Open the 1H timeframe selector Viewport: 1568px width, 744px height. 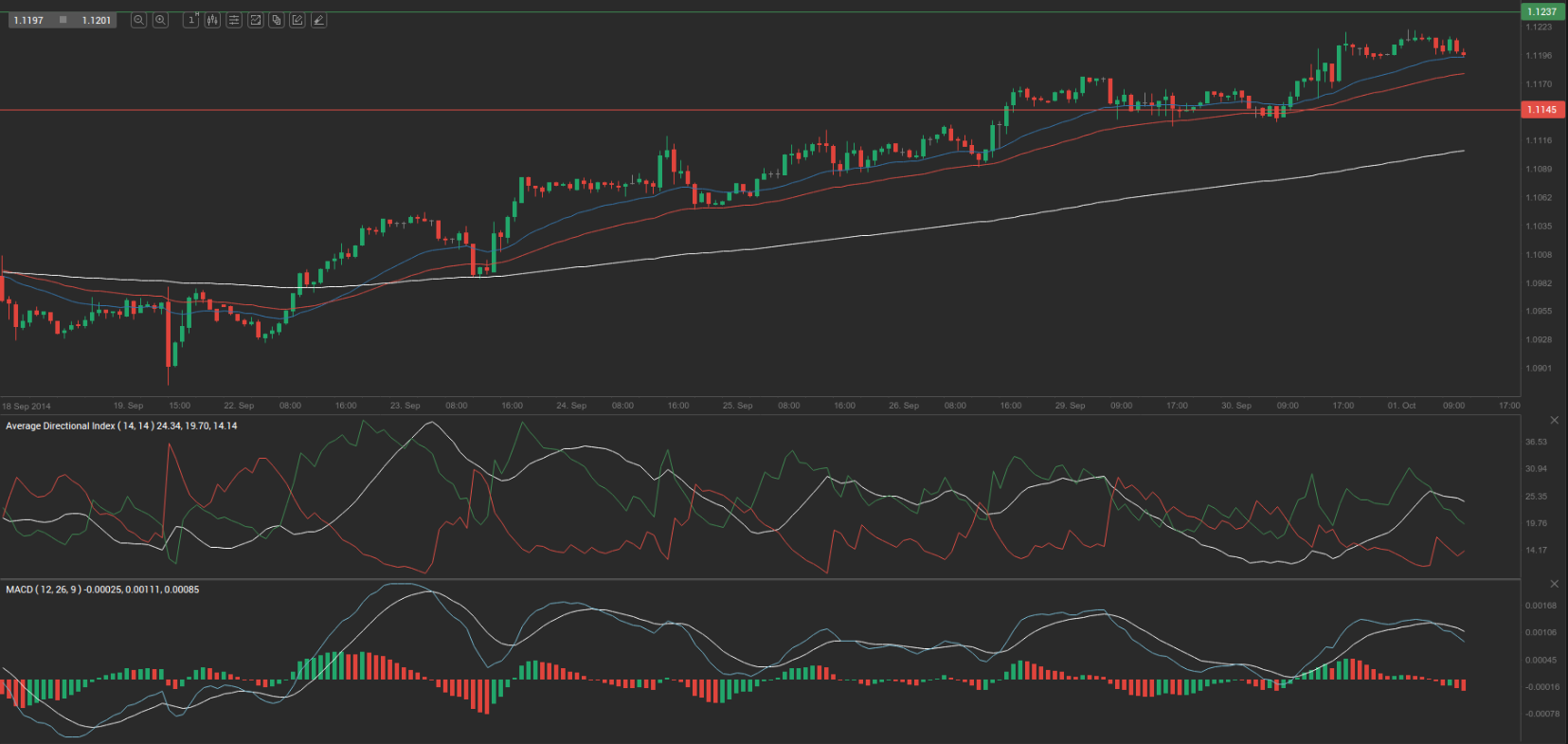tap(191, 20)
